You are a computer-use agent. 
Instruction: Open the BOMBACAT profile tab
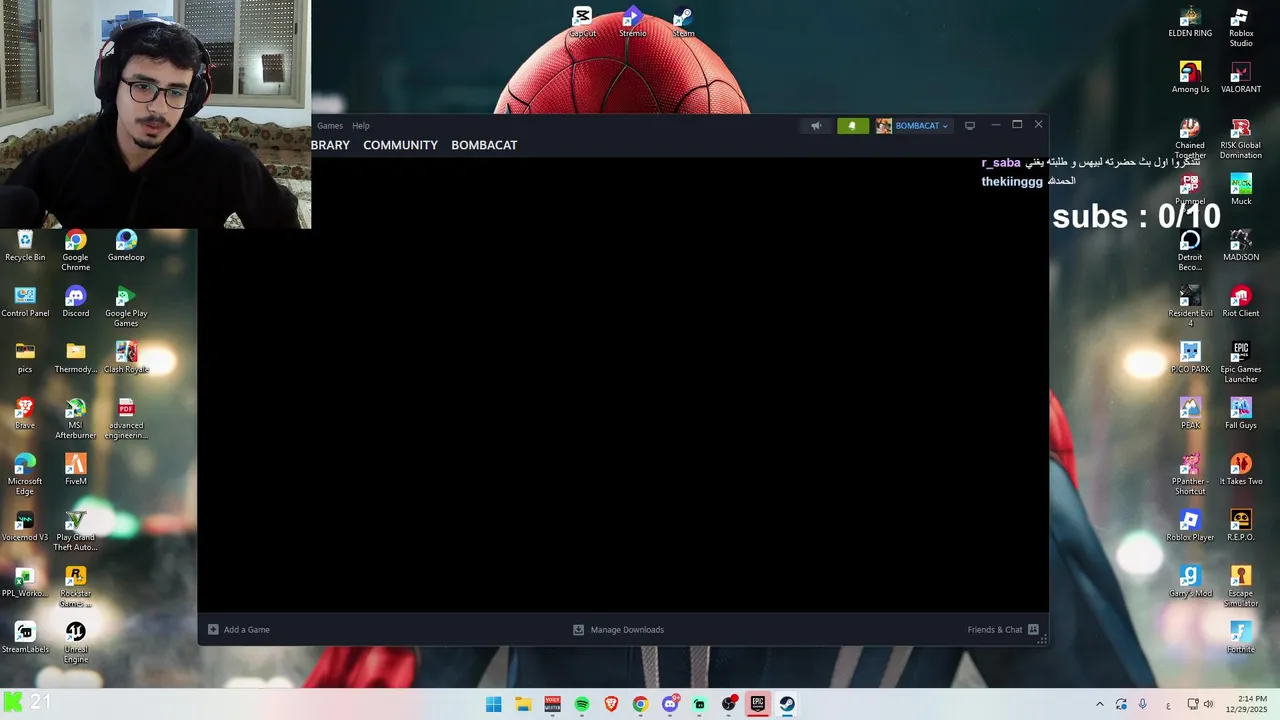point(484,145)
